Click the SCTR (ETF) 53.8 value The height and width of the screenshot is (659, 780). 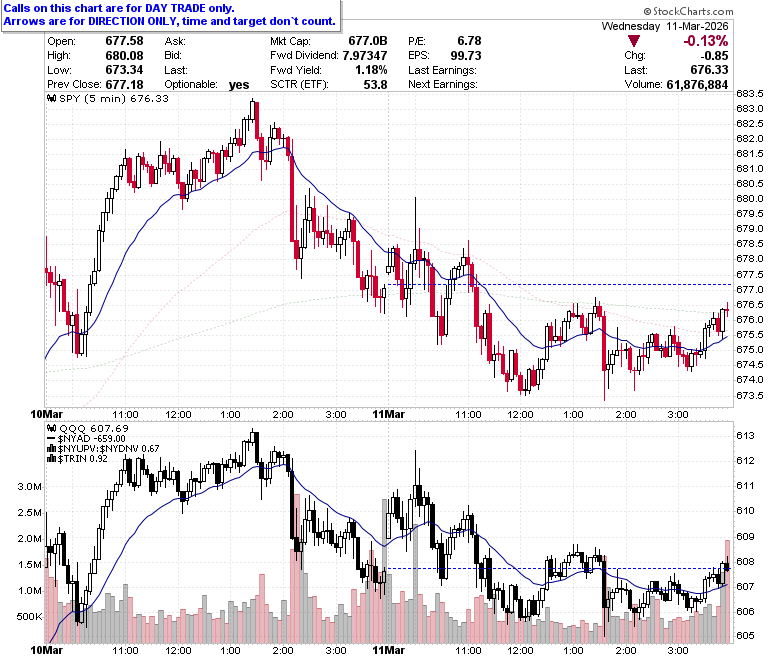375,85
